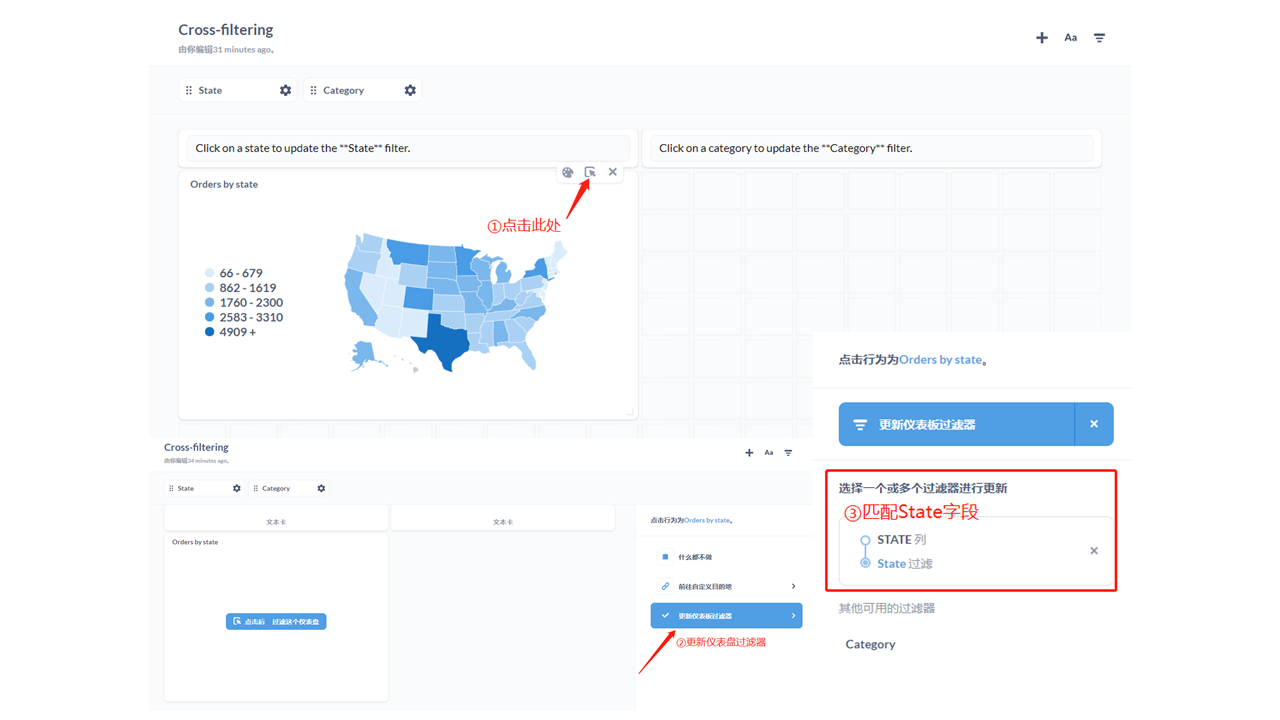The width and height of the screenshot is (1280, 720).
Task: Open the filter funnel icon at top right
Action: [x=1099, y=37]
